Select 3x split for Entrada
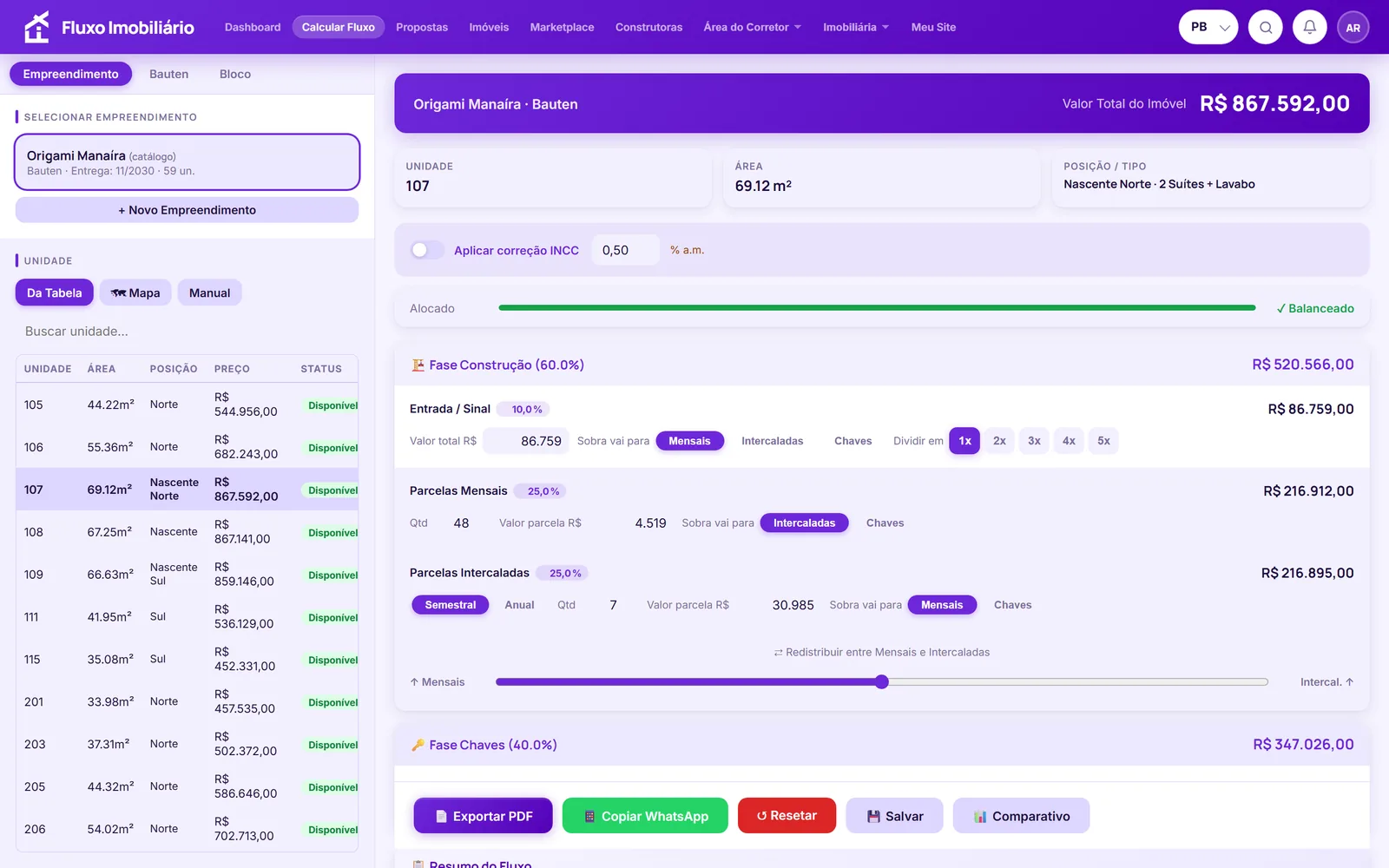Image resolution: width=1389 pixels, height=868 pixels. (1034, 441)
